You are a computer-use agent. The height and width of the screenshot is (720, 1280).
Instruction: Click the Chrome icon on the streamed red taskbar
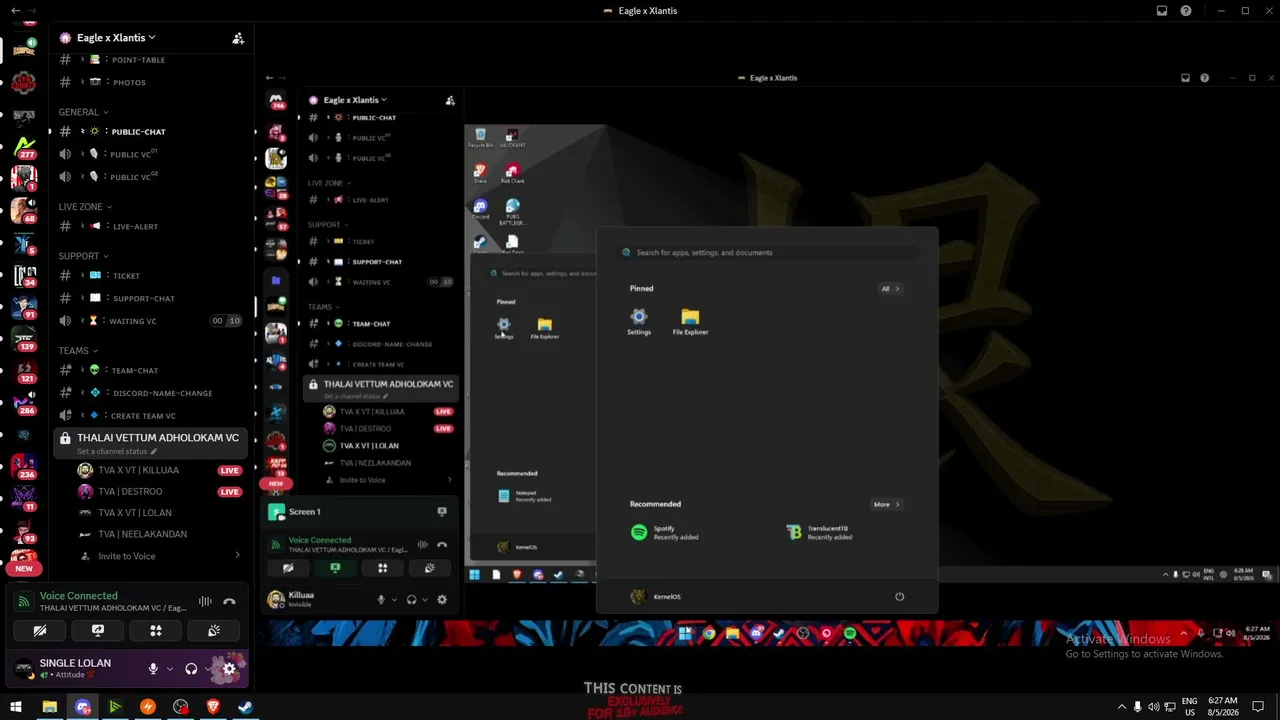point(709,633)
